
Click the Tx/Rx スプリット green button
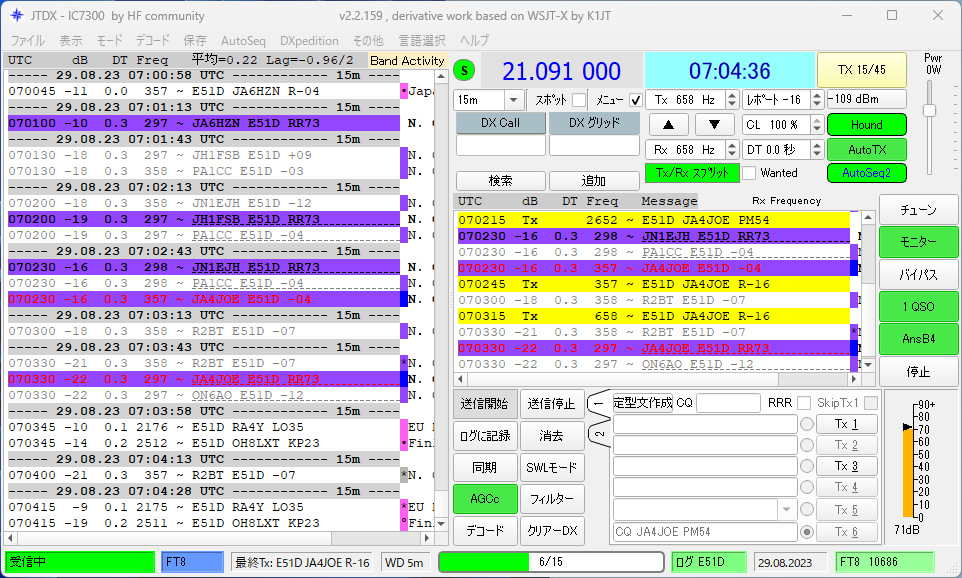coord(691,172)
